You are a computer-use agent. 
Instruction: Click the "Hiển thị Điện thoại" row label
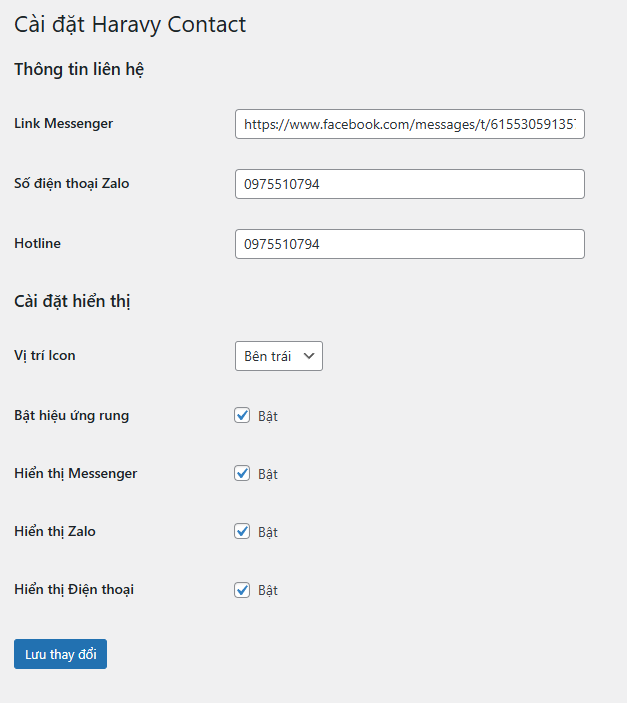(x=74, y=589)
